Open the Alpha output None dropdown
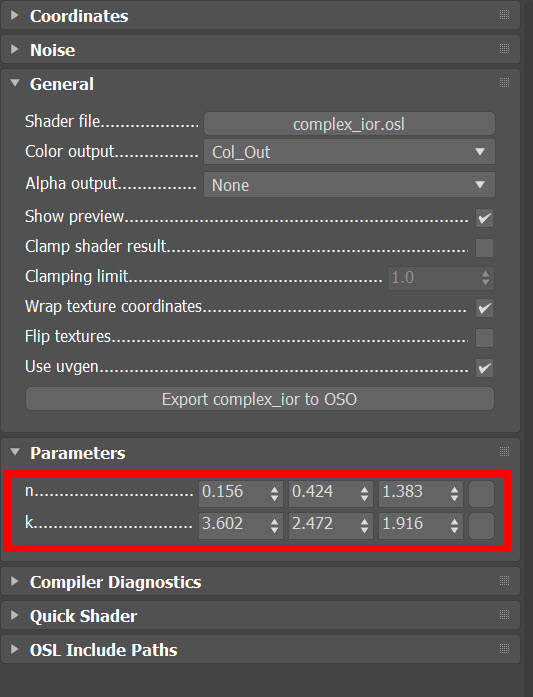 coord(349,185)
